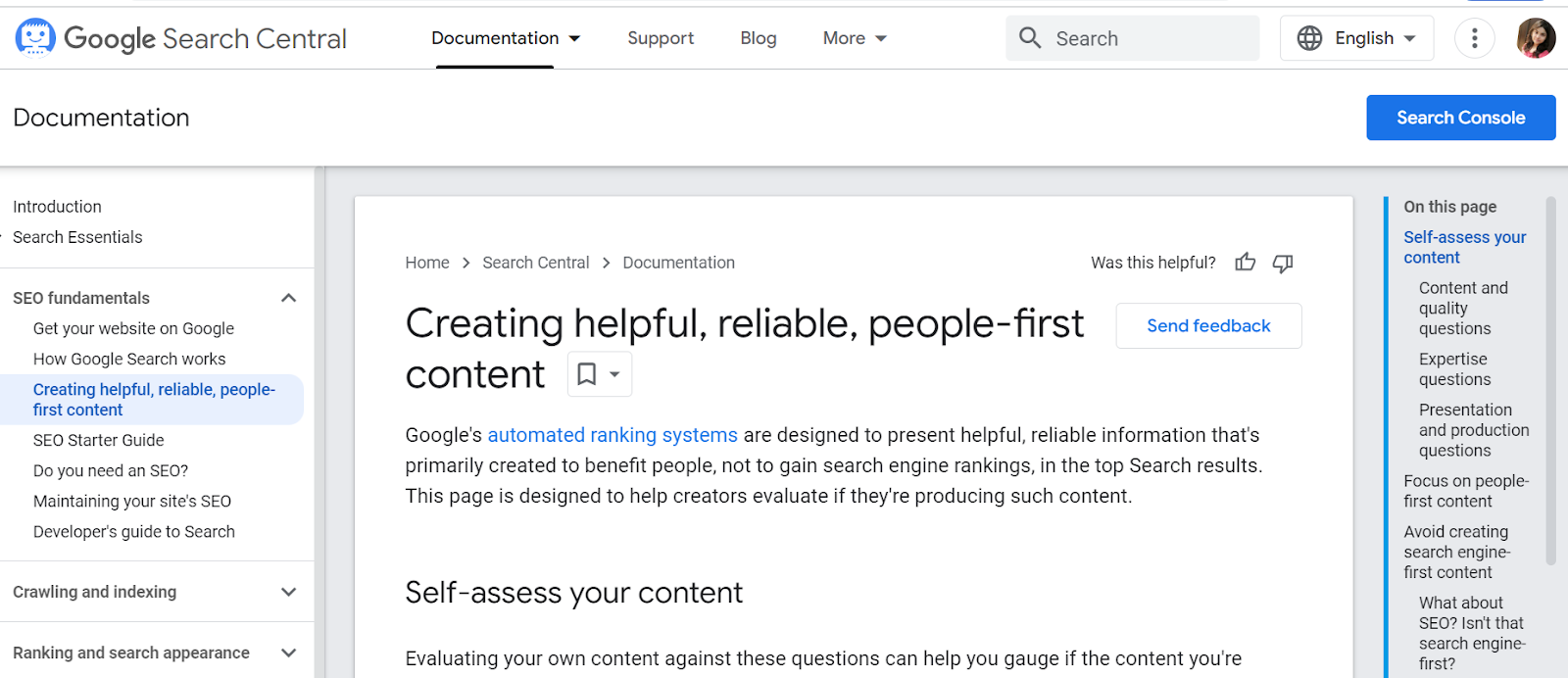Viewport: 1568px width, 678px height.
Task: Jump to Presentation and production questions
Action: pyautogui.click(x=1474, y=430)
